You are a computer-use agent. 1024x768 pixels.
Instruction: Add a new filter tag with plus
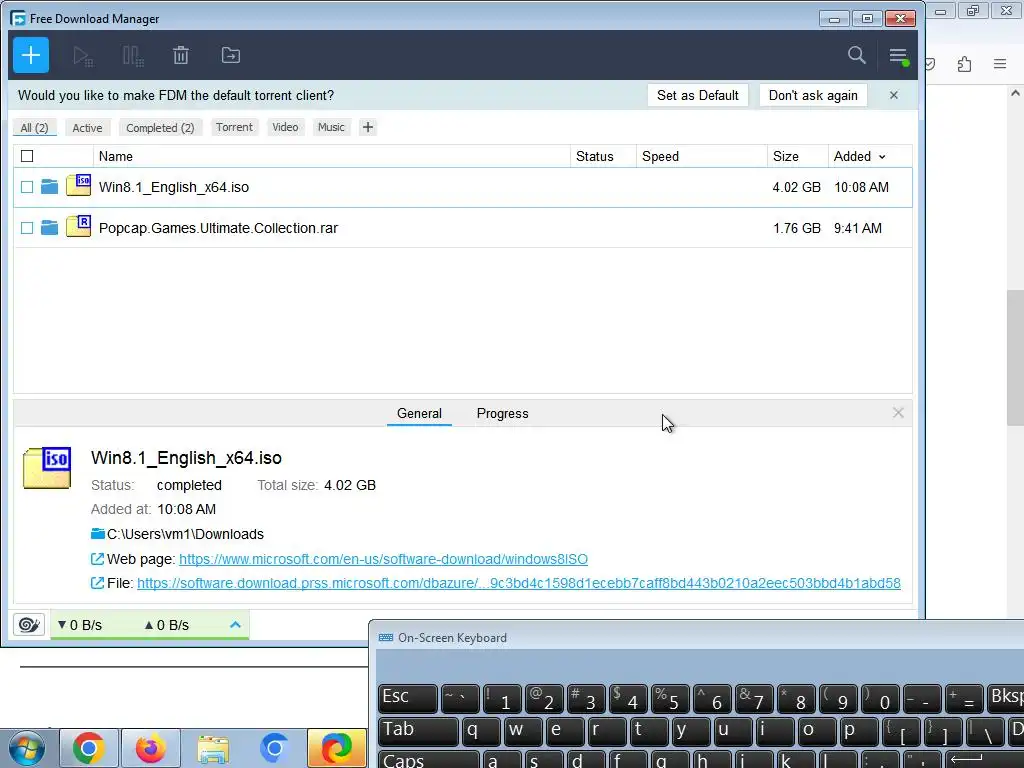368,127
